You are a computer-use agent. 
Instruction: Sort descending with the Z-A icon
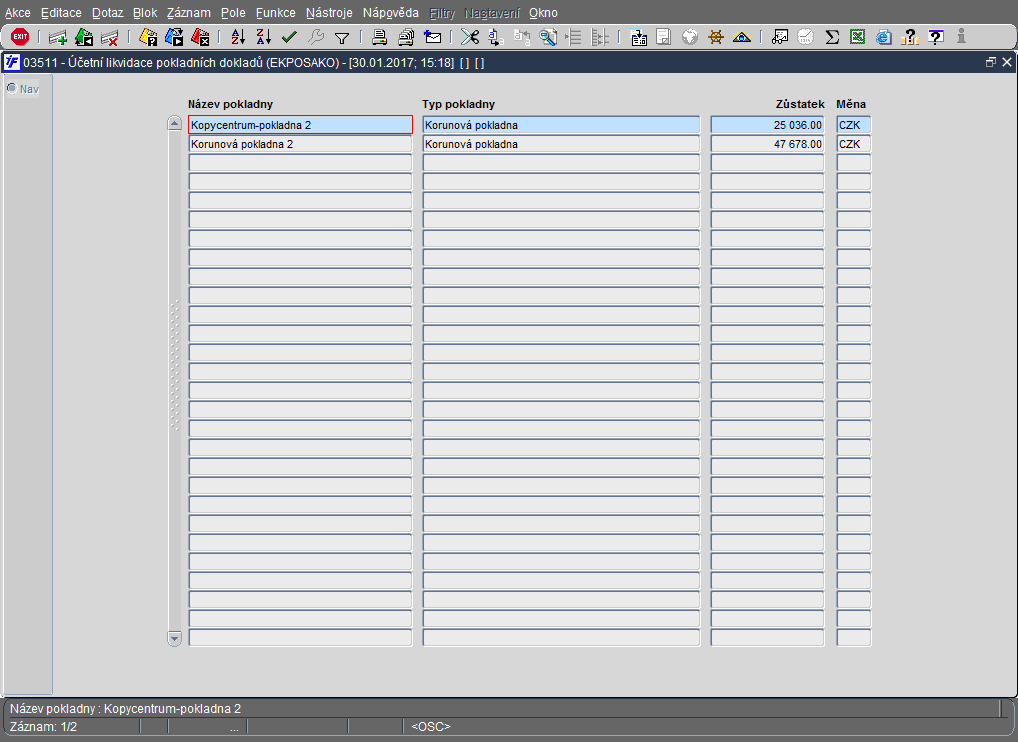point(263,37)
